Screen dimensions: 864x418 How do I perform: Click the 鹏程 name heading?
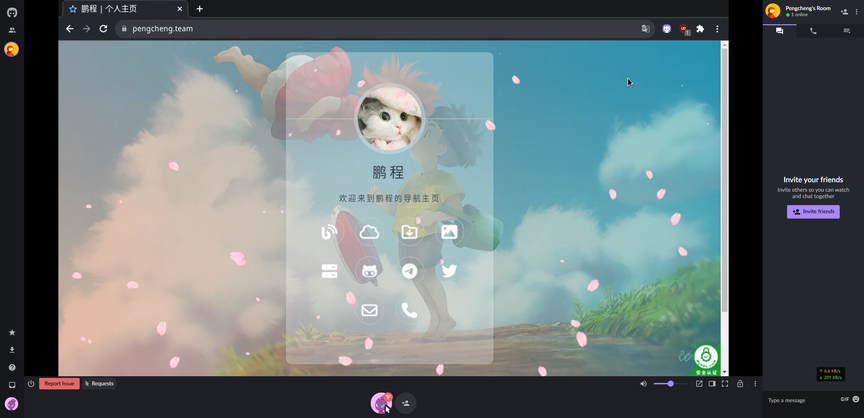tap(388, 172)
